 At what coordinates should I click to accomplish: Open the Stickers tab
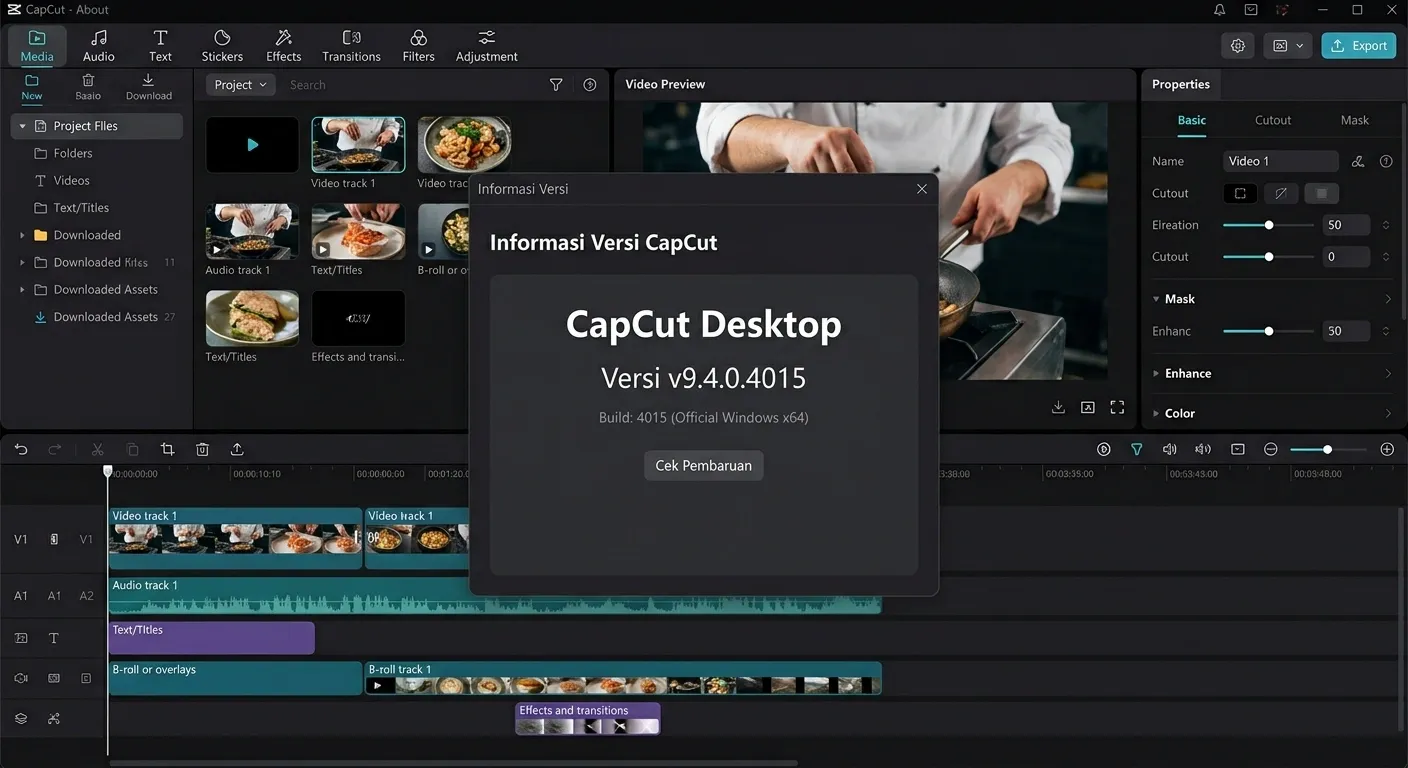coord(222,46)
